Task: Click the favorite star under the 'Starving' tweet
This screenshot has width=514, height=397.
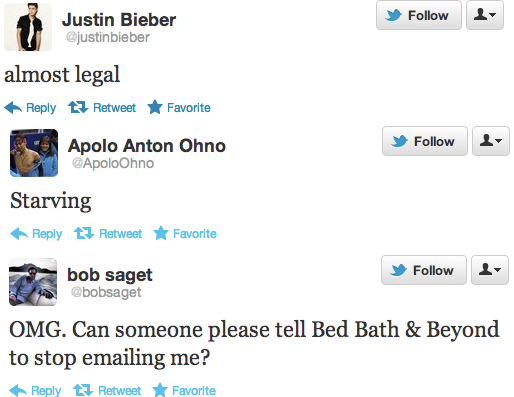Action: tap(161, 233)
